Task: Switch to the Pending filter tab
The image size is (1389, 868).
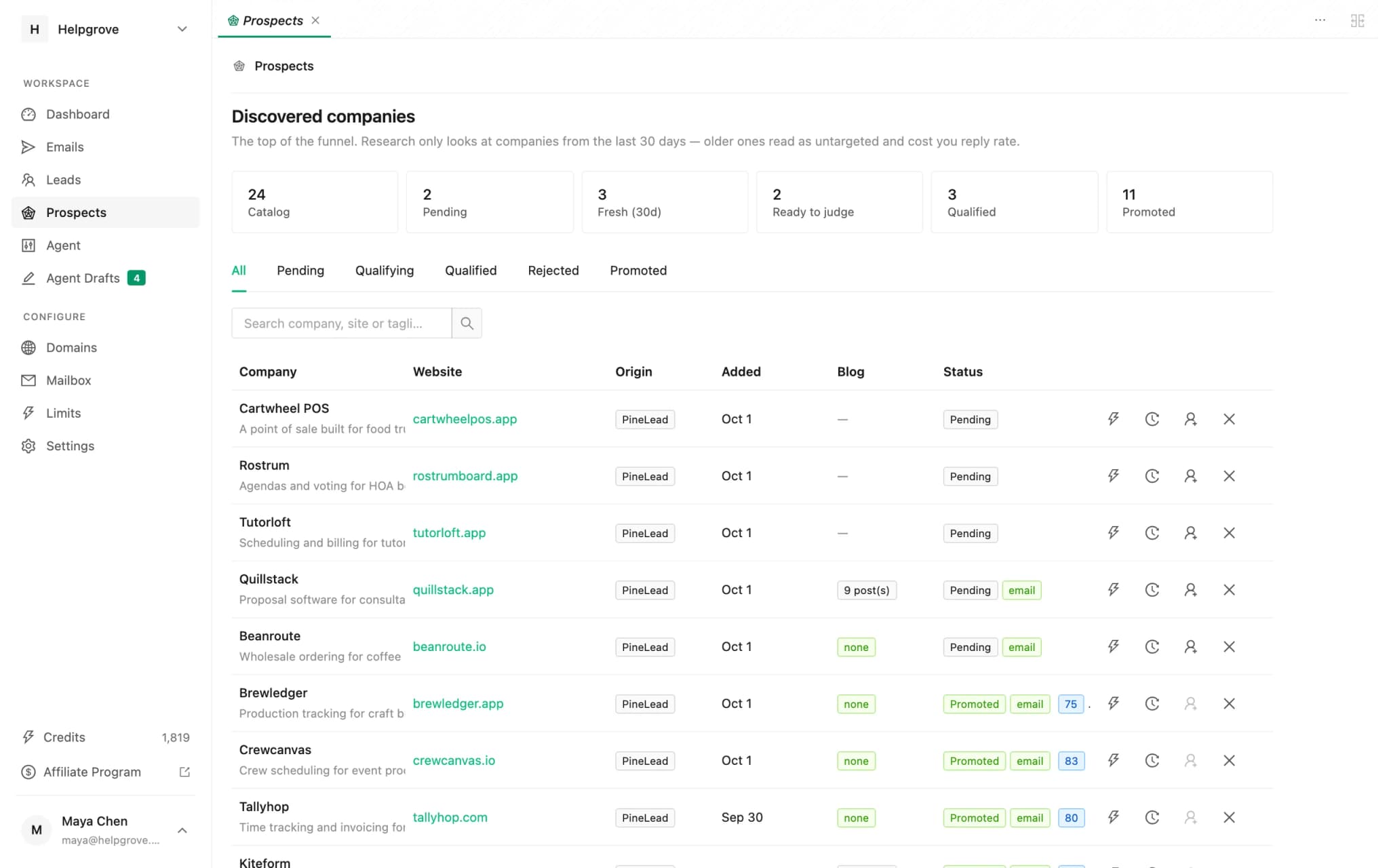Action: pos(300,271)
